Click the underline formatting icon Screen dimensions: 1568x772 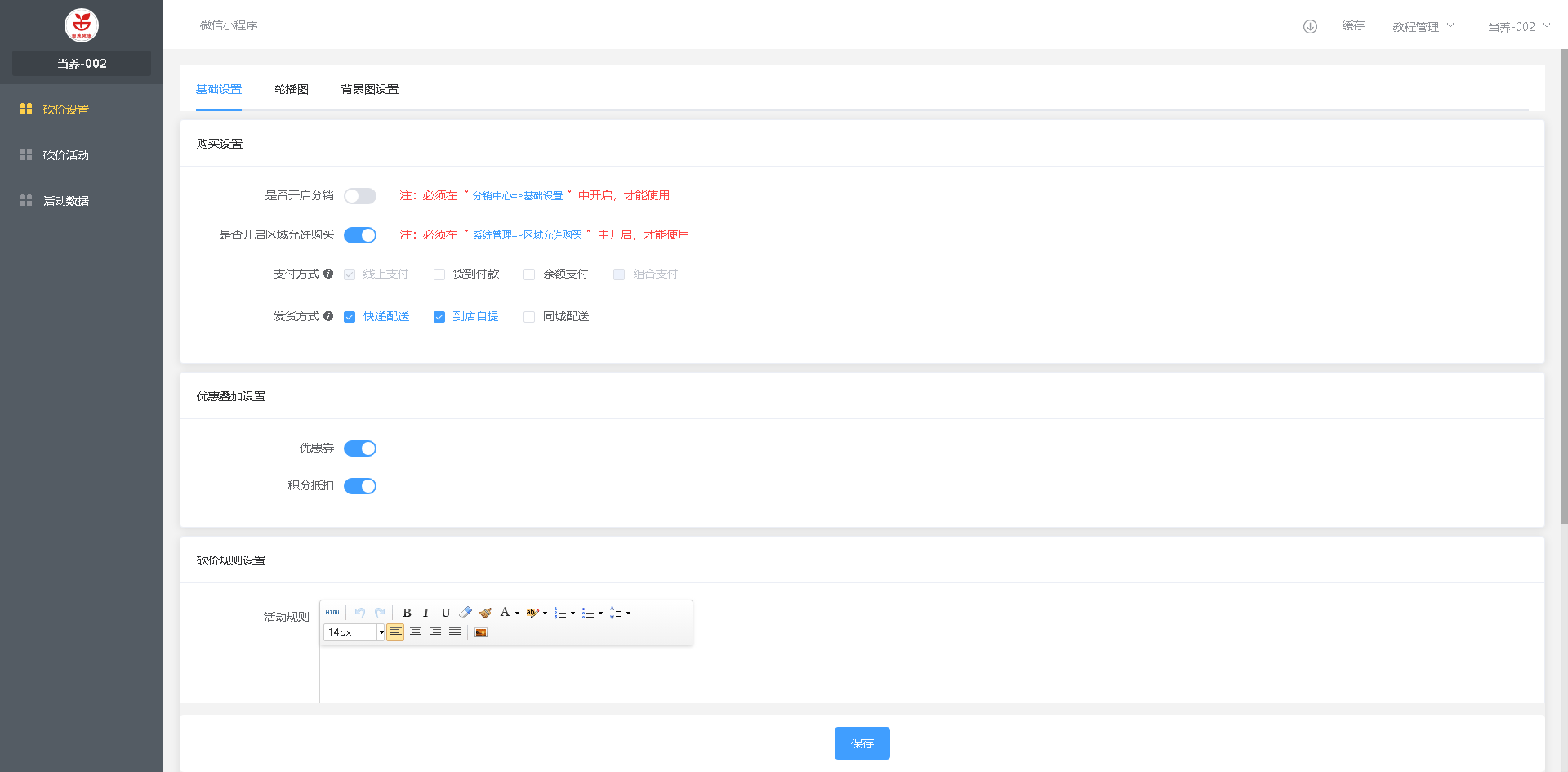445,613
